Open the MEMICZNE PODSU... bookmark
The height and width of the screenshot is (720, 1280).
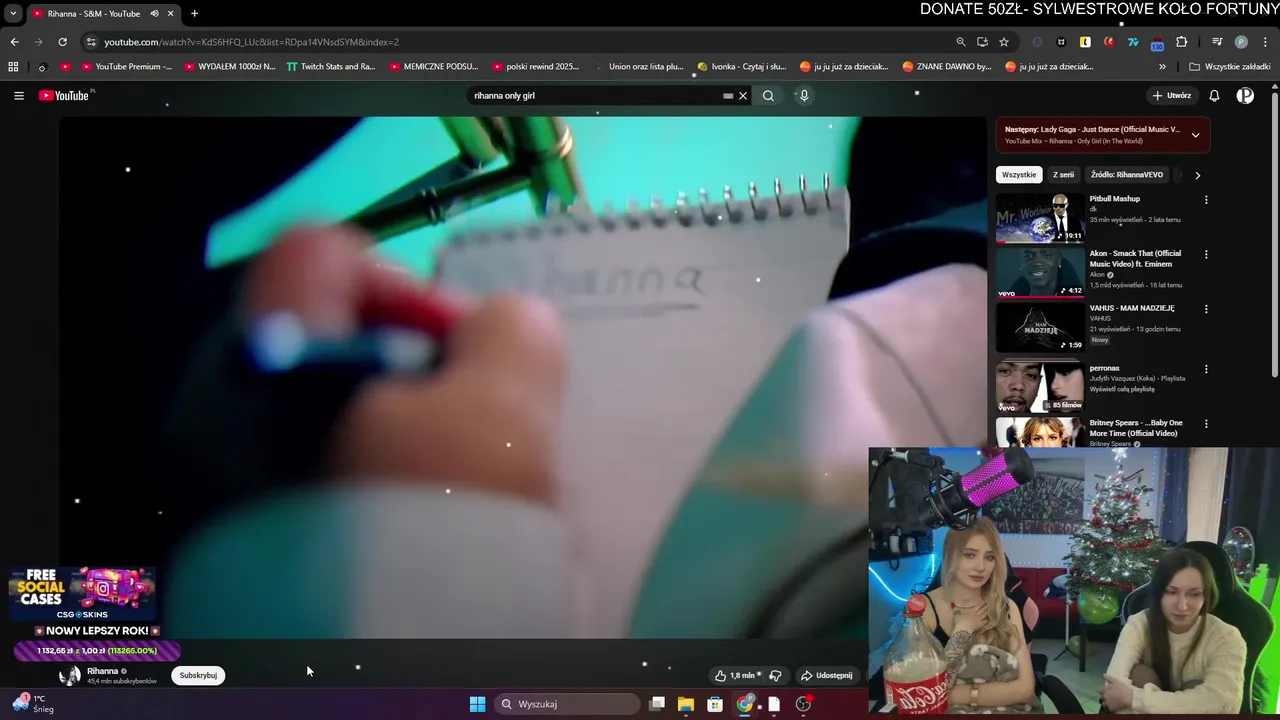coord(434,67)
